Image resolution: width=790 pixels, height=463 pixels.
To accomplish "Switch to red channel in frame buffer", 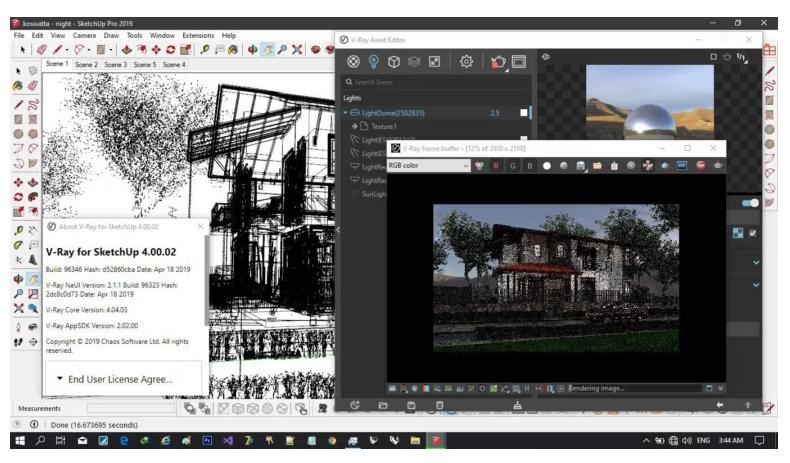I will coord(494,165).
